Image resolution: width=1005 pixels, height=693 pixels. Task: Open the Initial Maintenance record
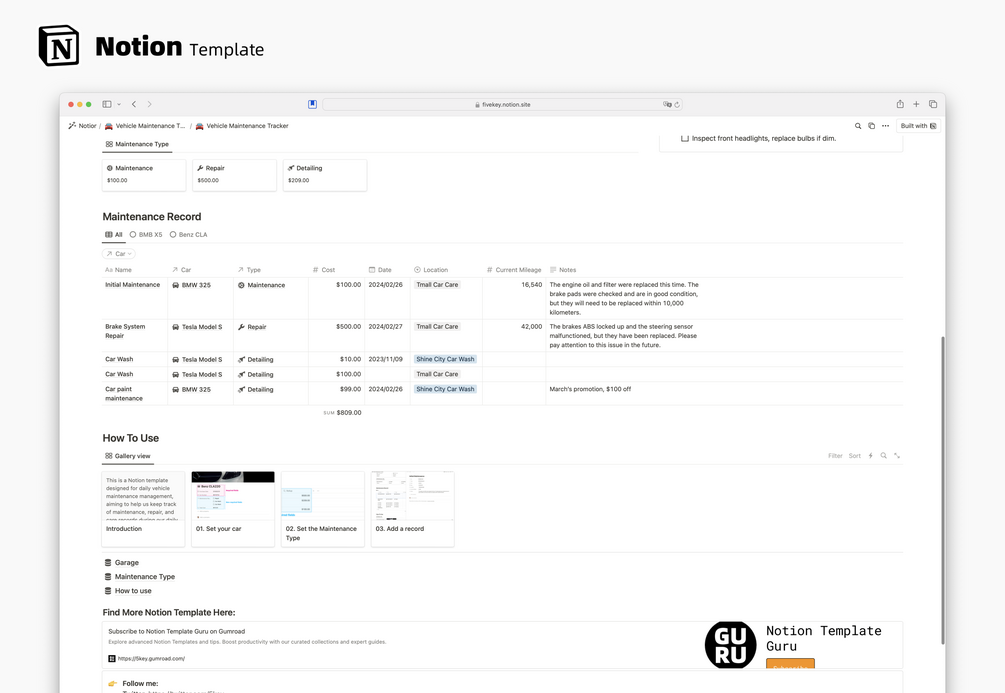click(x=133, y=285)
